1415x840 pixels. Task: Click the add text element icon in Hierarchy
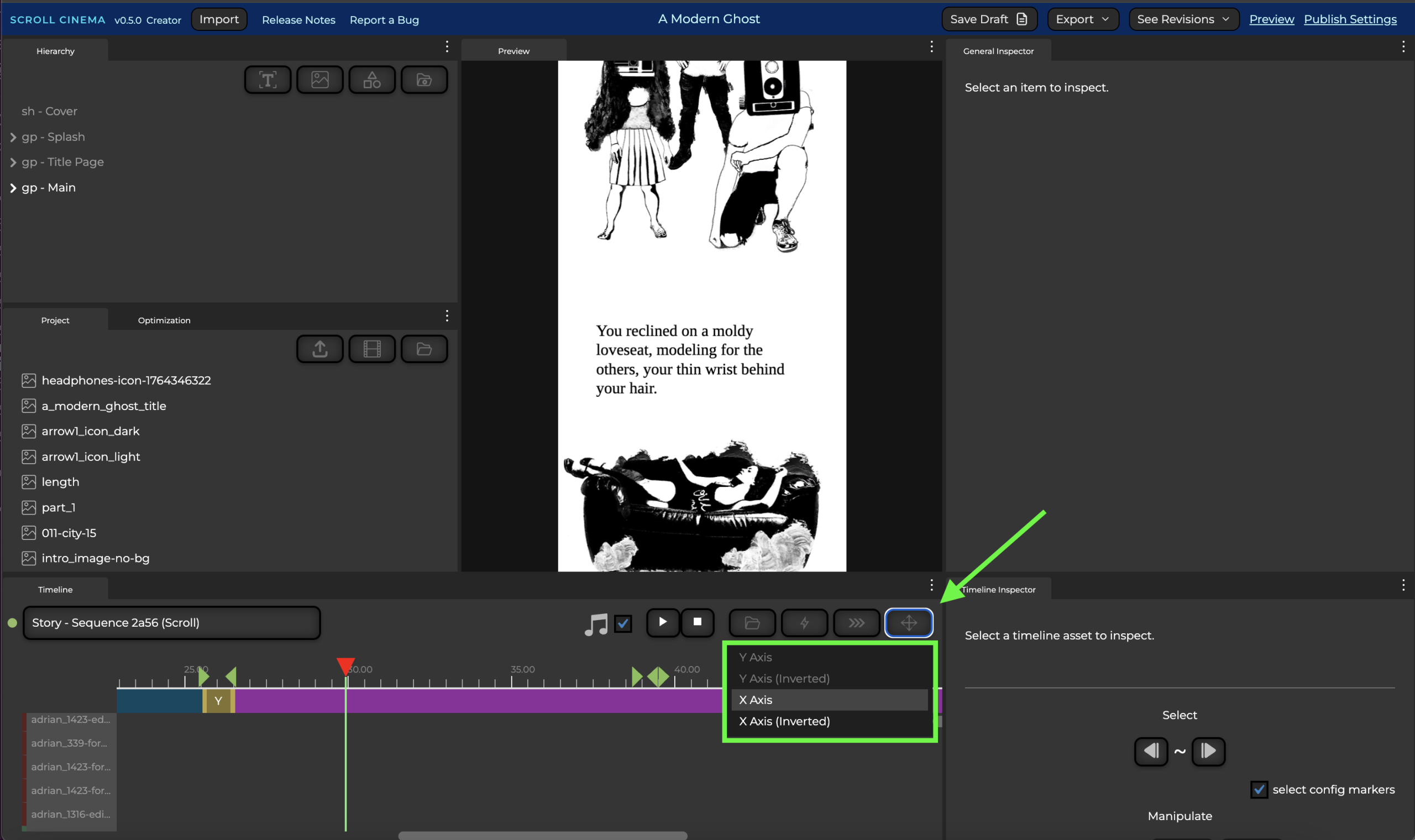268,80
